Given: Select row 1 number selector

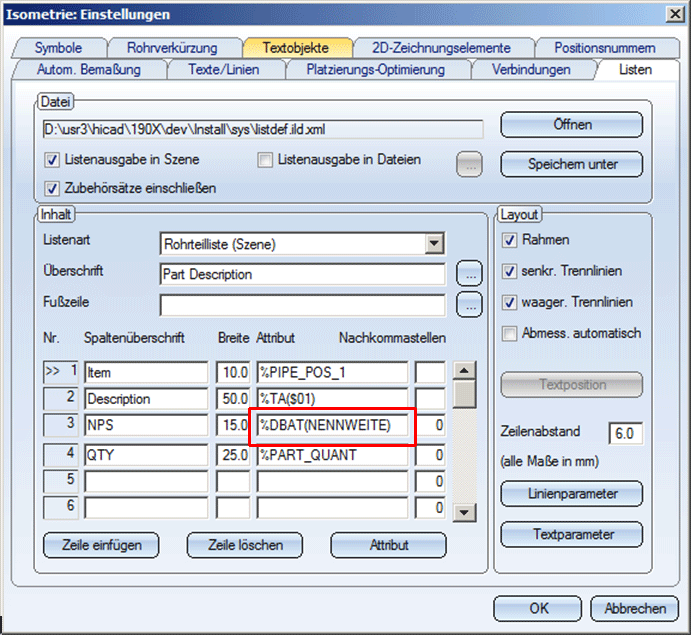Looking at the screenshot, I should coord(61,372).
